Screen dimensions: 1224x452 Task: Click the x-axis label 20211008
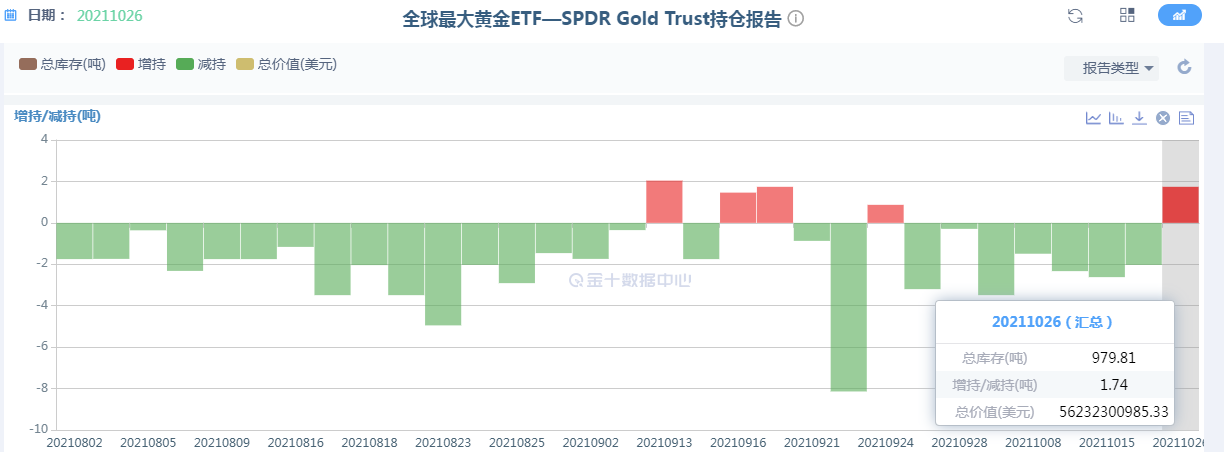(1033, 441)
